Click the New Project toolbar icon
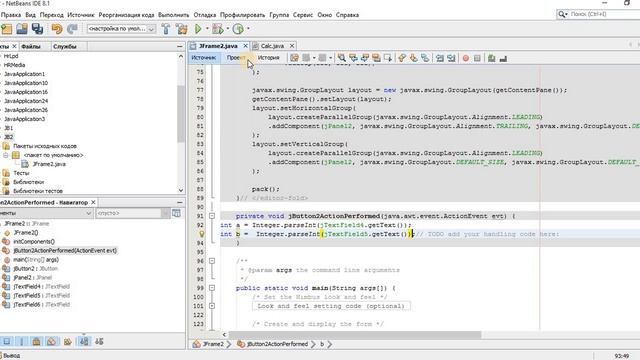 pyautogui.click(x=7, y=29)
